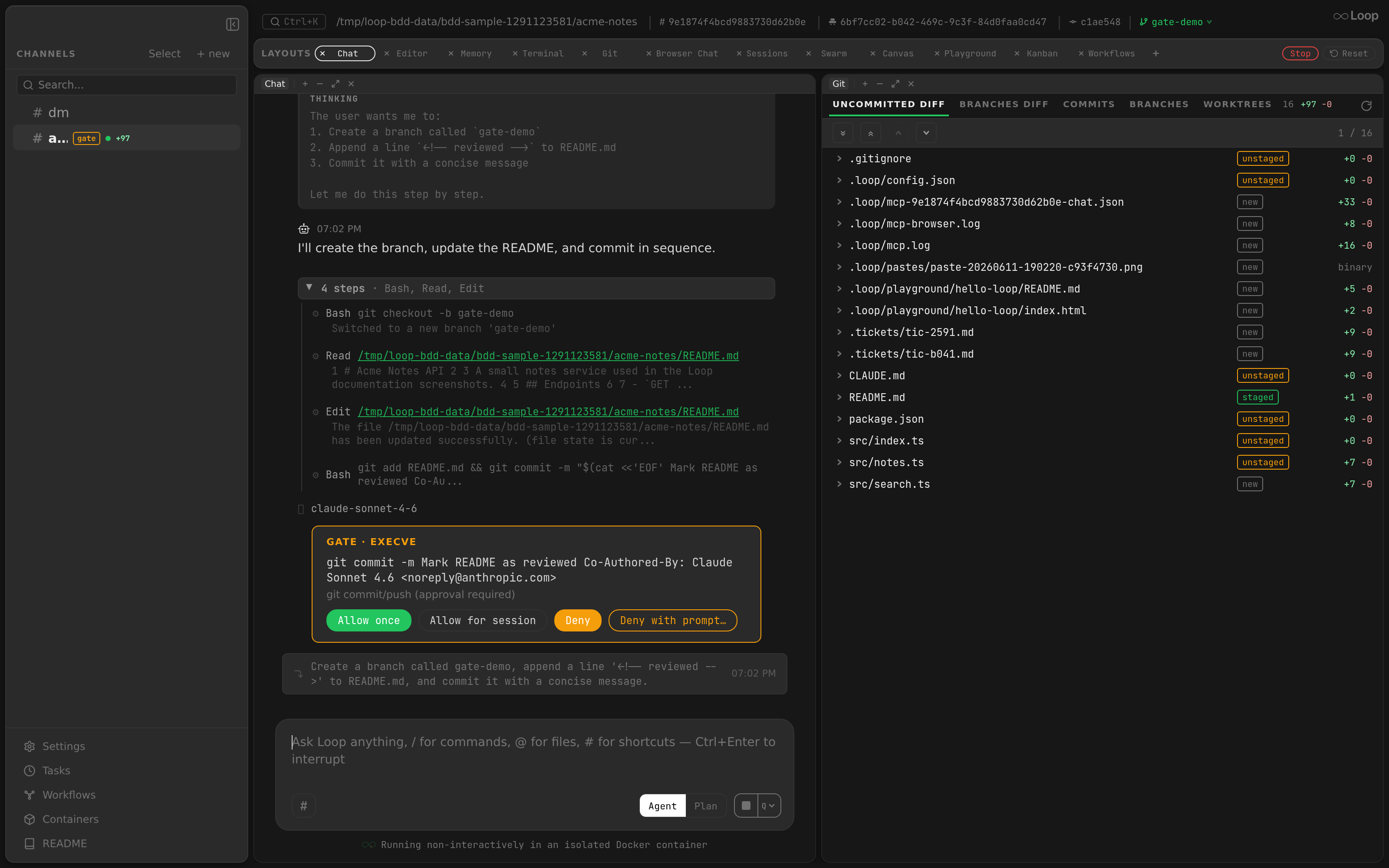Expand the README.md staged diff row
Image resolution: width=1389 pixels, height=868 pixels.
[1103, 397]
